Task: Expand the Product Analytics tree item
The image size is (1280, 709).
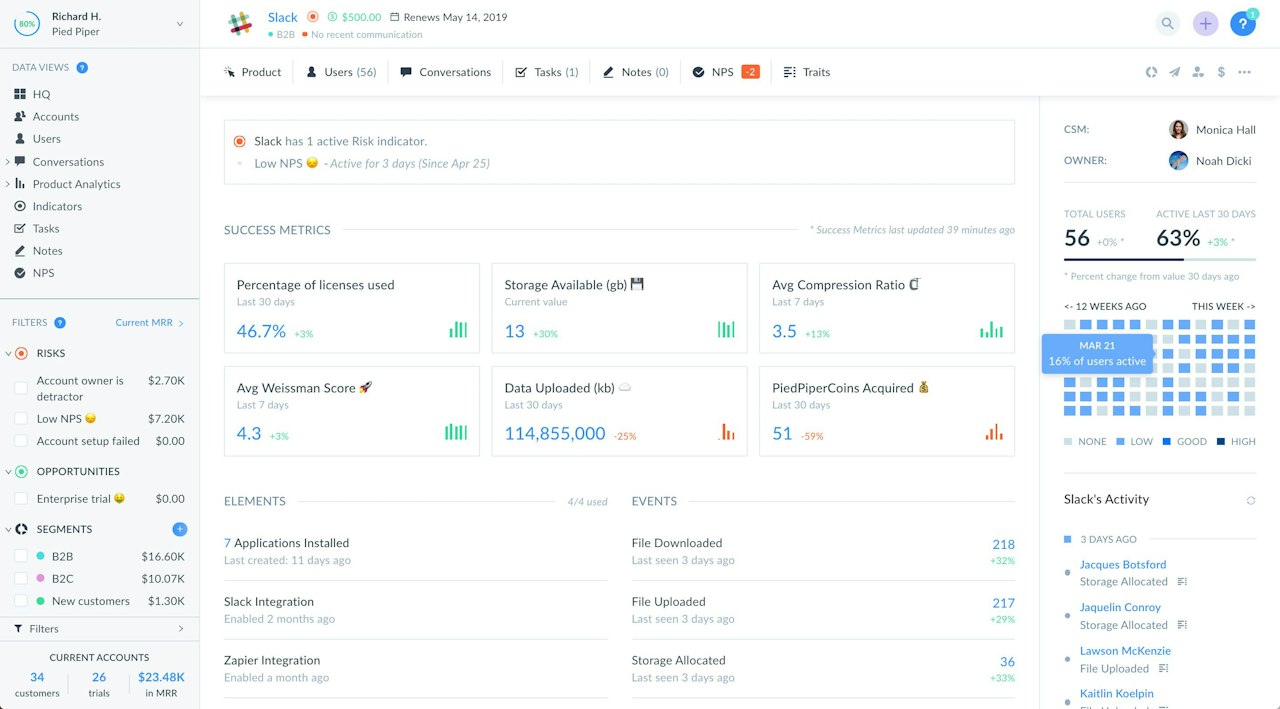Action: coord(7,184)
